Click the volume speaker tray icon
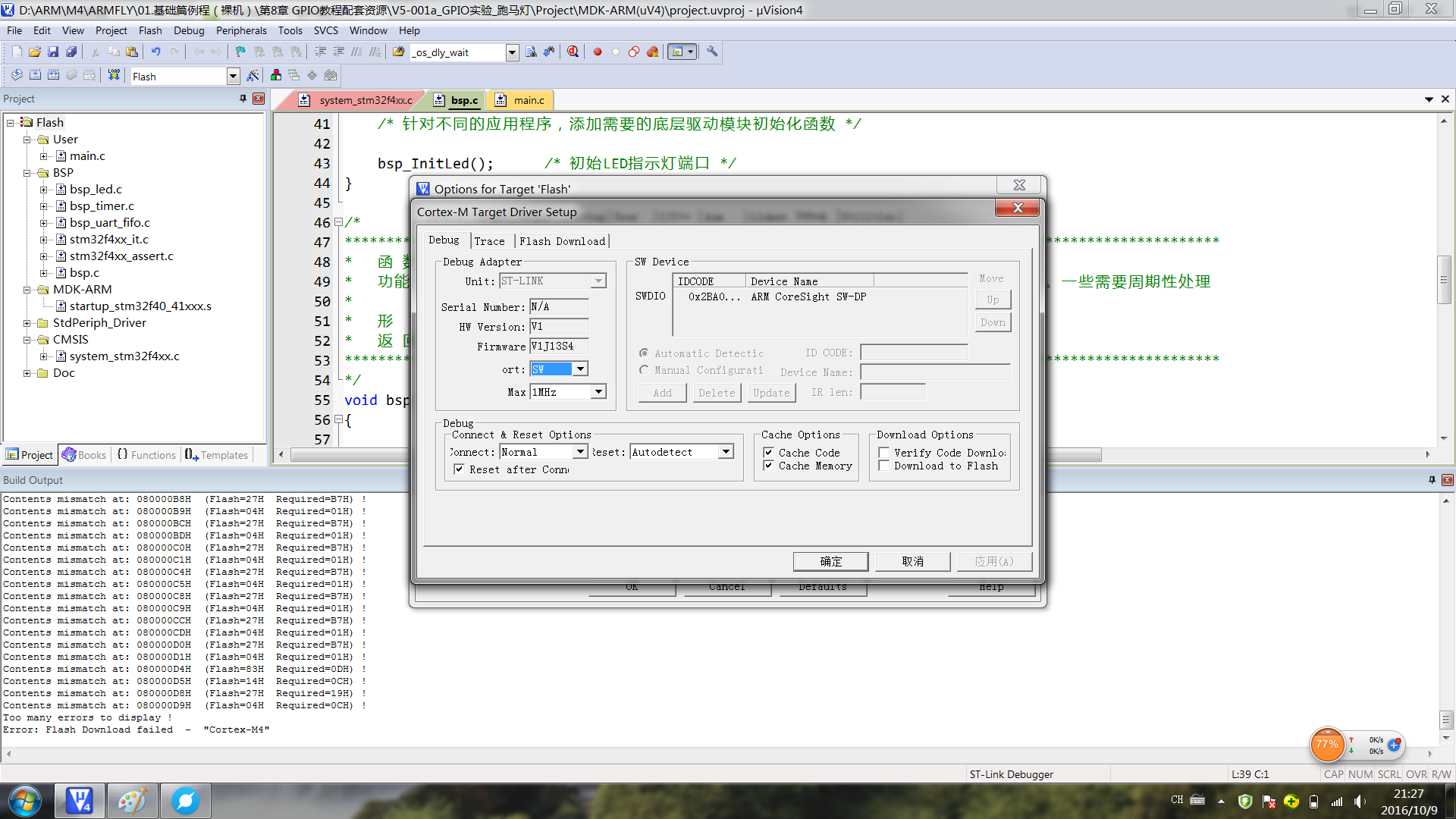1456x819 pixels. (x=1360, y=801)
